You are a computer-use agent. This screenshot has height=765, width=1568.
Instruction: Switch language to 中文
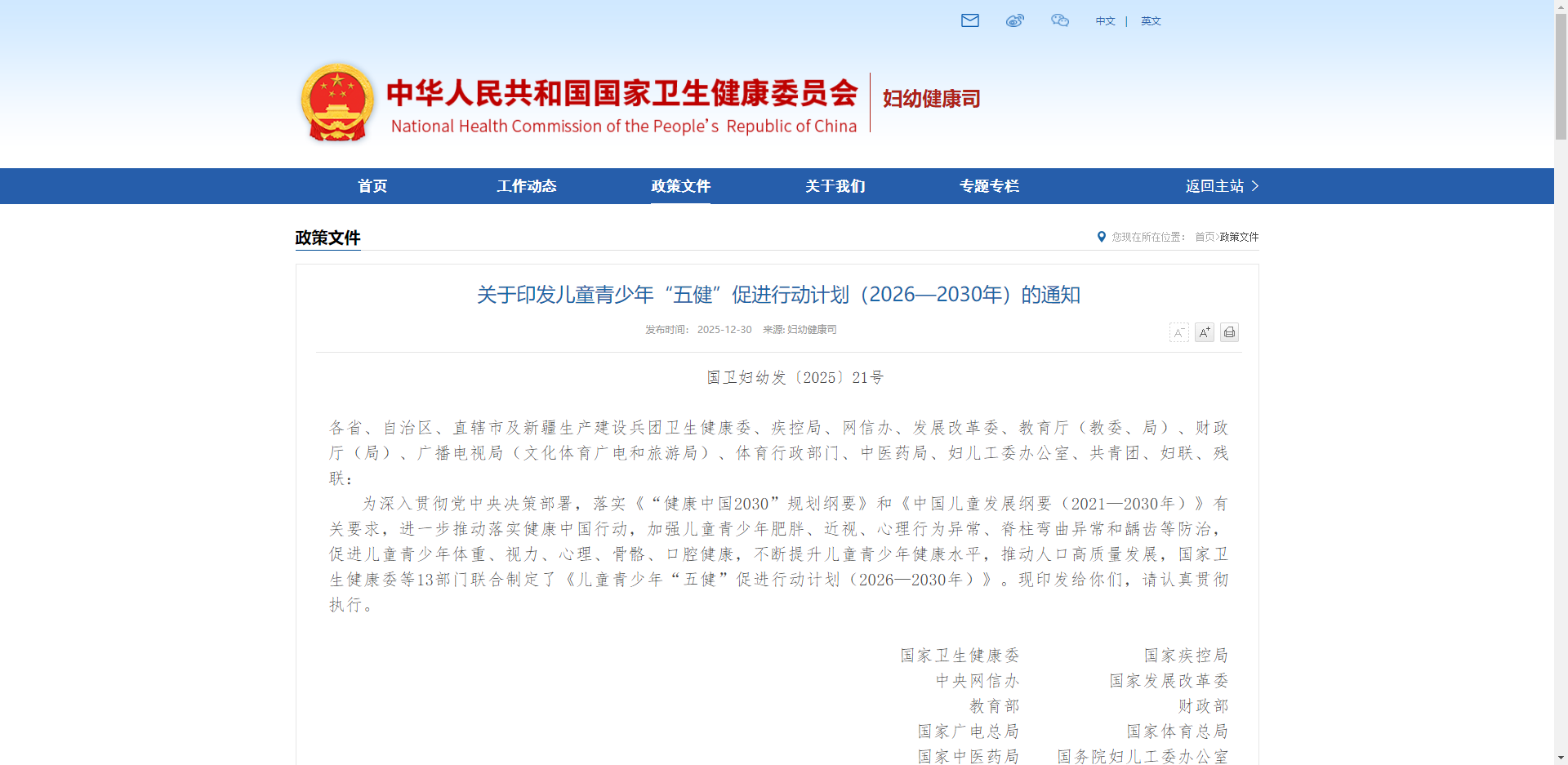(1105, 21)
